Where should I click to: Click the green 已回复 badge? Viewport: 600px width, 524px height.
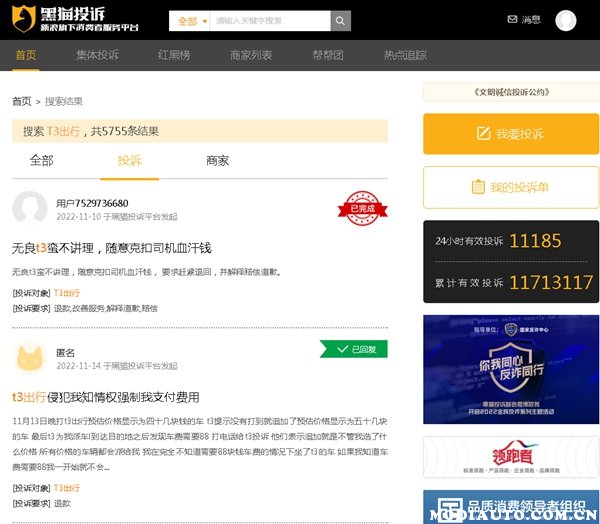tap(354, 349)
